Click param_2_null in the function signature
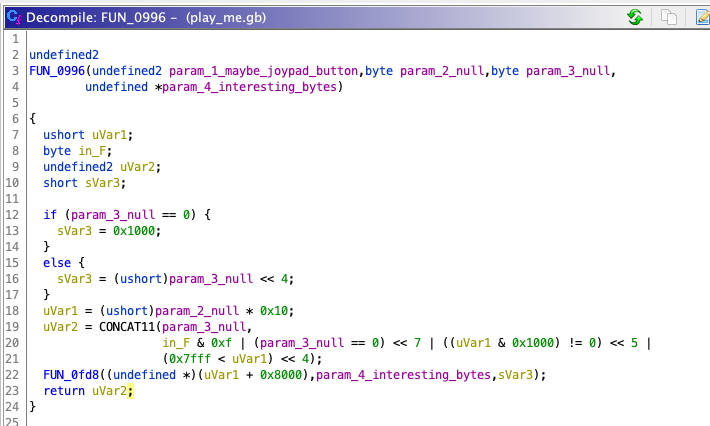 pos(442,71)
